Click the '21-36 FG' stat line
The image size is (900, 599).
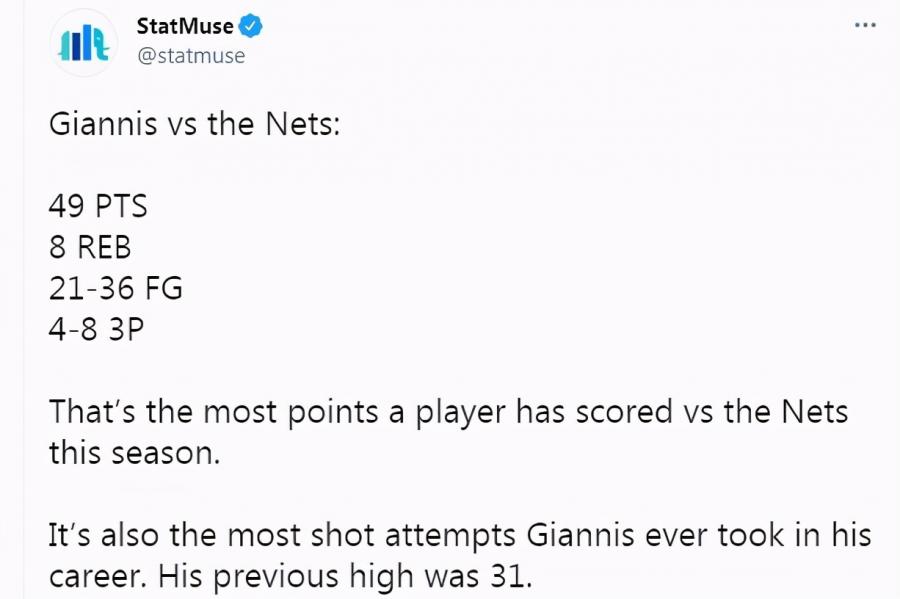[x=116, y=288]
